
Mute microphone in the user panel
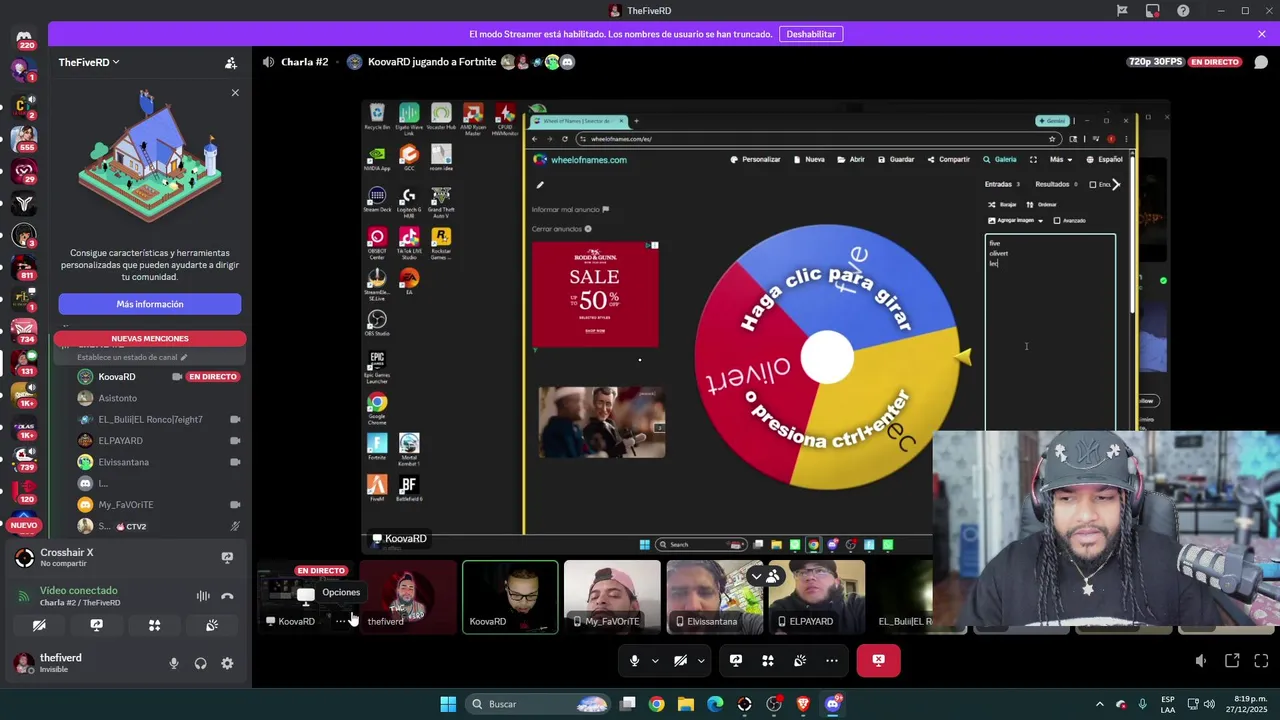(x=173, y=663)
